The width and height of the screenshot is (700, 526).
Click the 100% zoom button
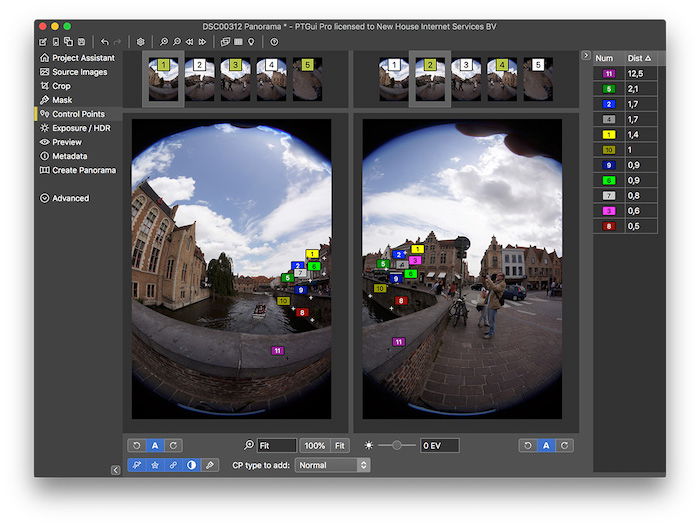point(314,445)
